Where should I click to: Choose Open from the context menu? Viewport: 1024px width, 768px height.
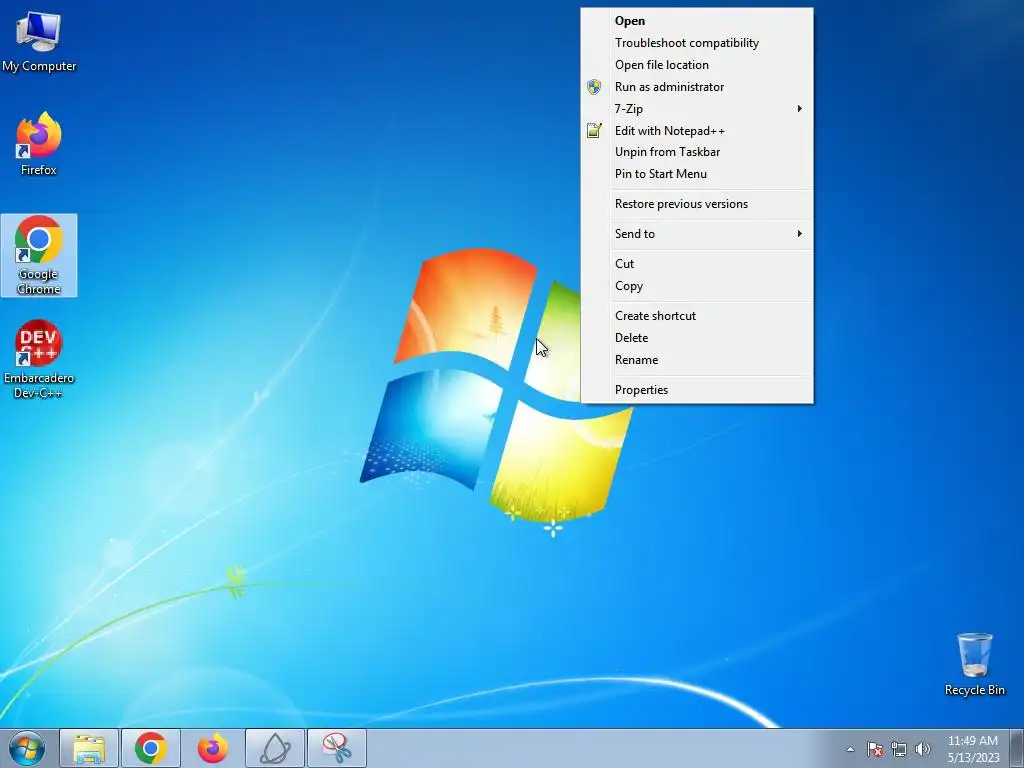pyautogui.click(x=697, y=21)
